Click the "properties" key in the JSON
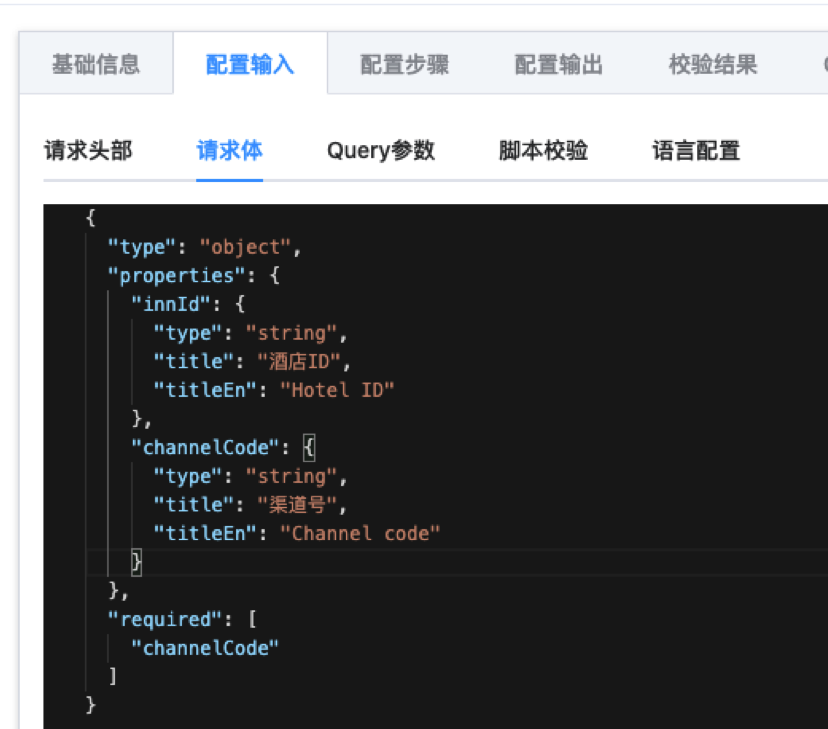This screenshot has height=729, width=828. pyautogui.click(x=175, y=275)
